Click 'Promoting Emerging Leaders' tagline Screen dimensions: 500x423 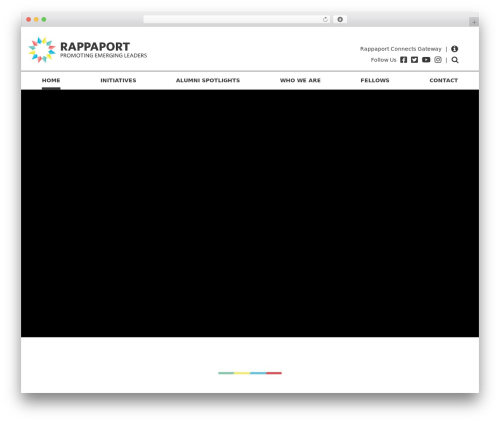coord(103,55)
